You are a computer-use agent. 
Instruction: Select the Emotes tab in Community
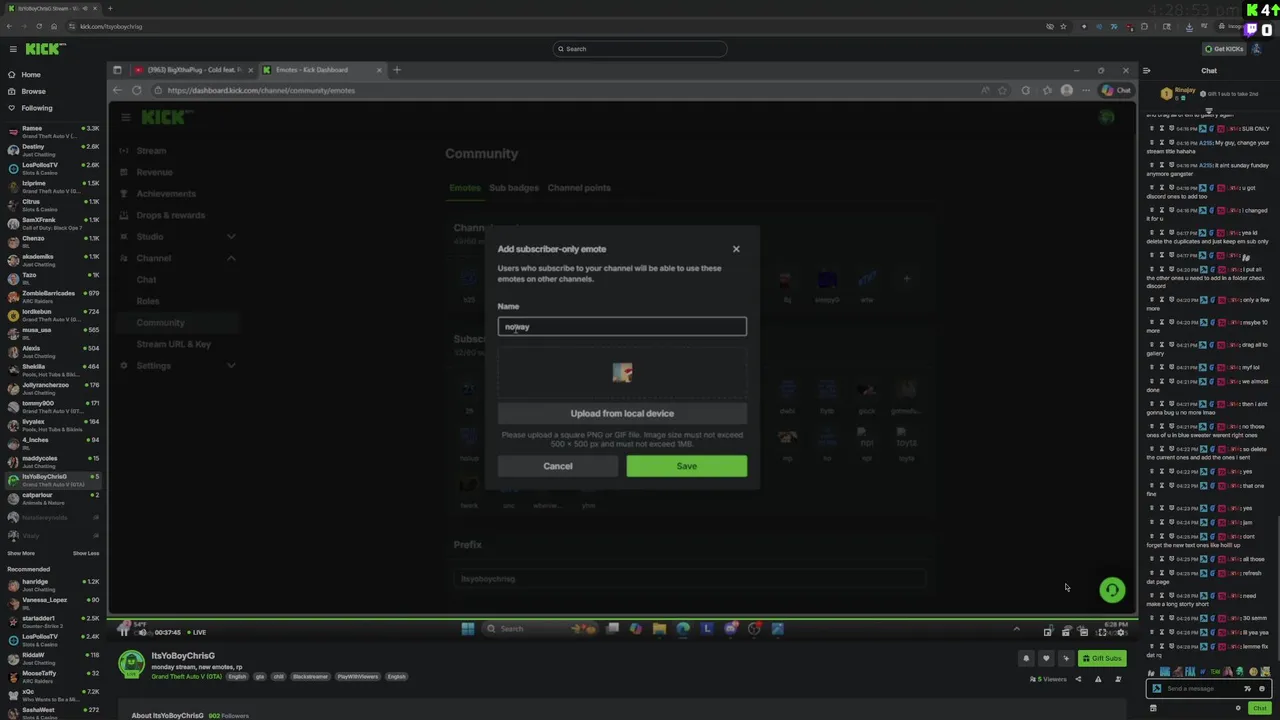[465, 188]
